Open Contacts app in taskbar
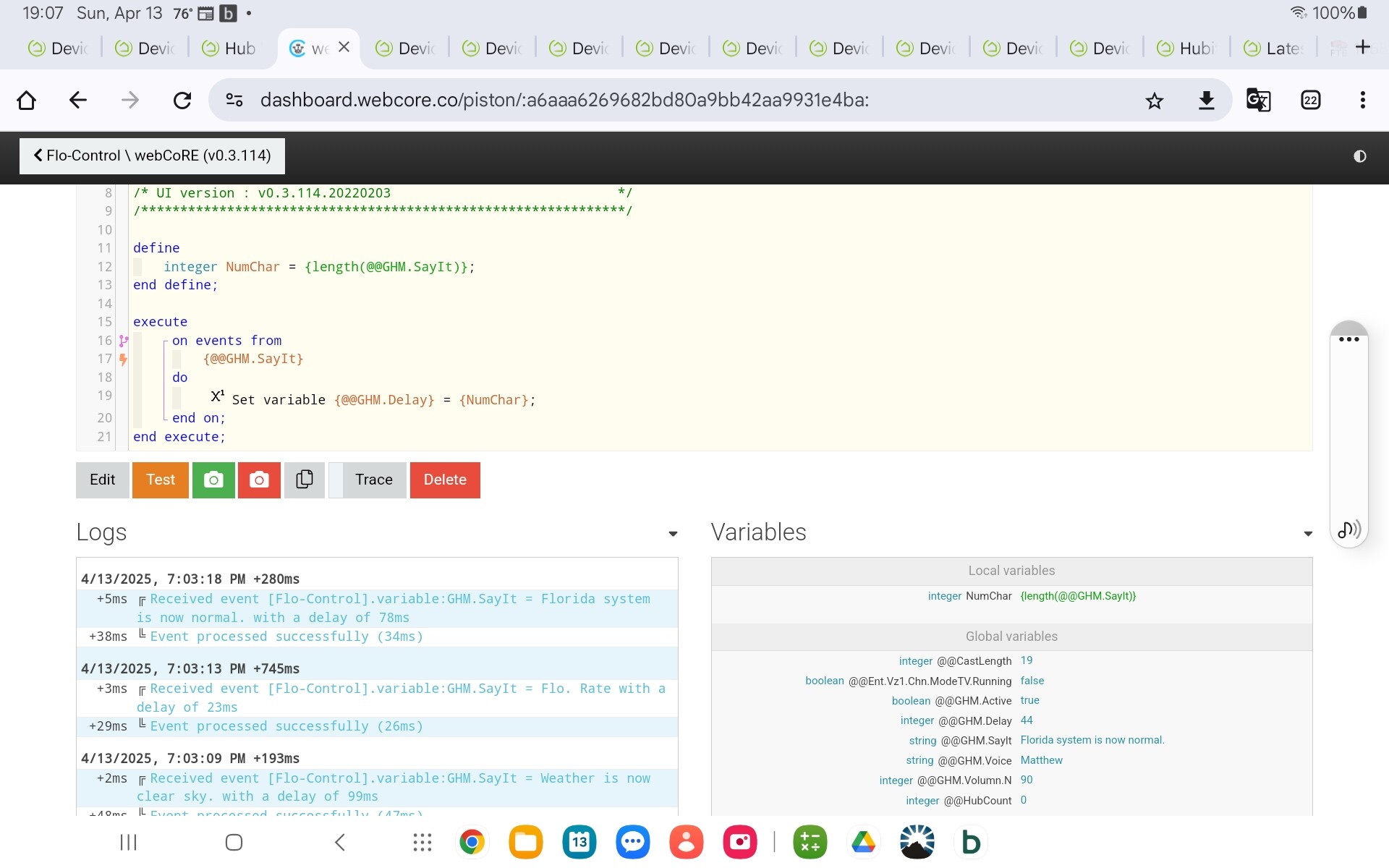1389x868 pixels. (687, 842)
